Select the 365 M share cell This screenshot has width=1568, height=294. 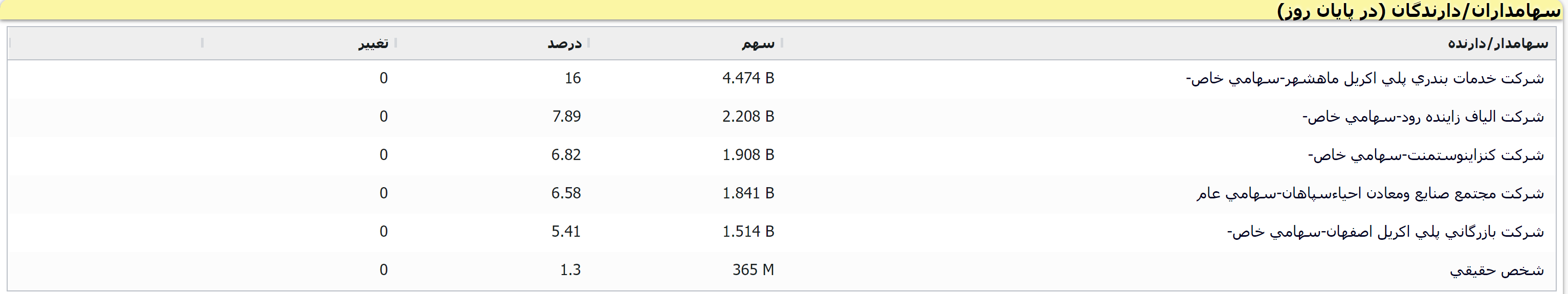753,270
